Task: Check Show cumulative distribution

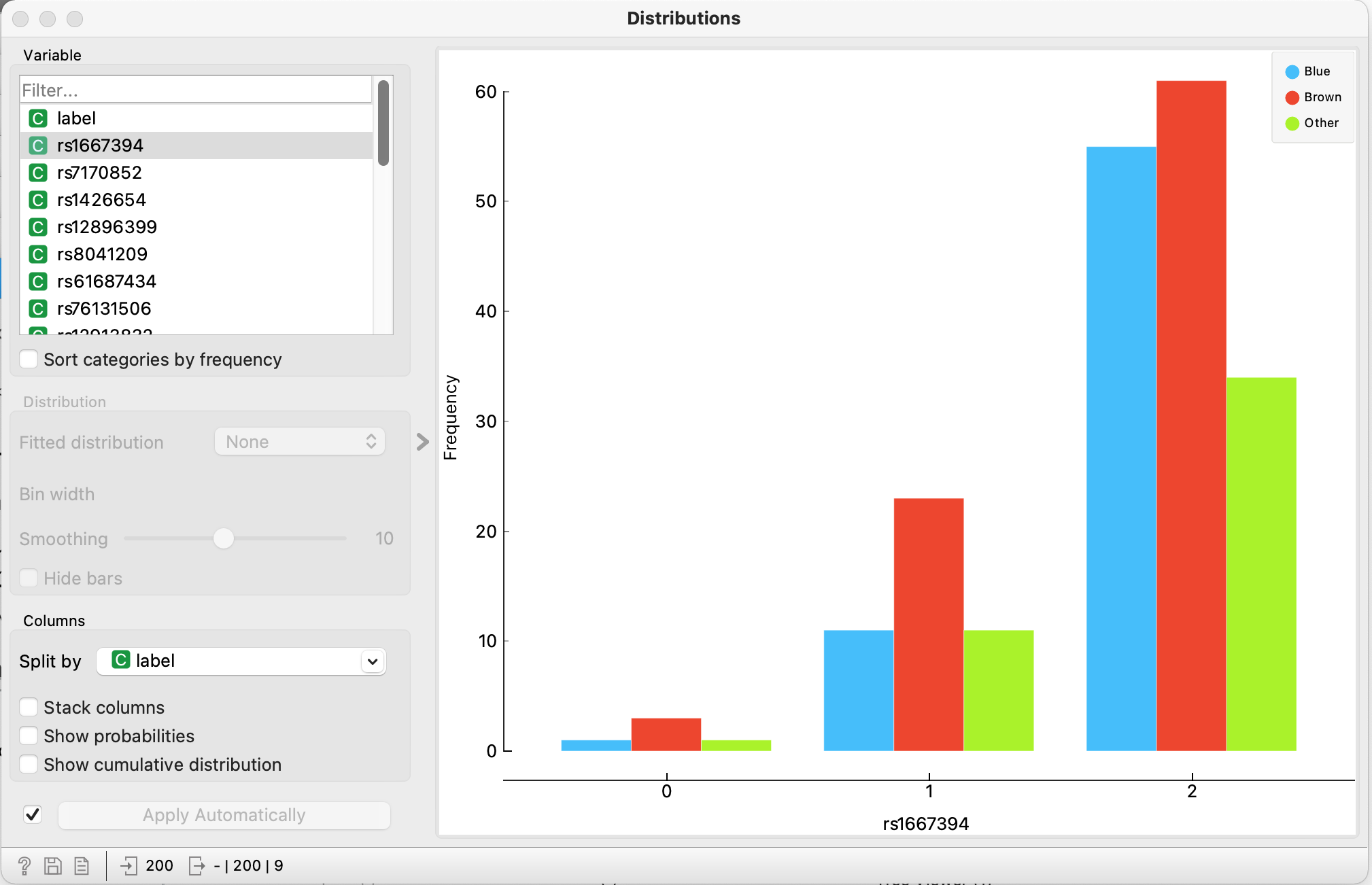Action: point(29,765)
